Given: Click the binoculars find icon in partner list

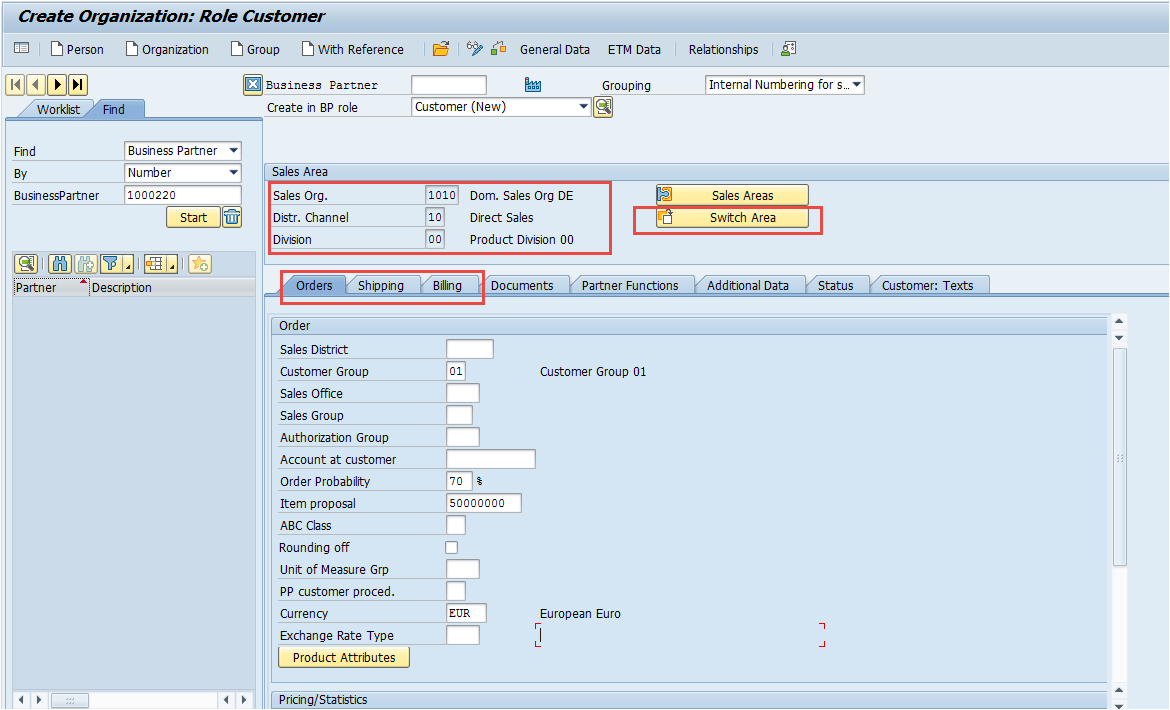Looking at the screenshot, I should click(x=60, y=264).
